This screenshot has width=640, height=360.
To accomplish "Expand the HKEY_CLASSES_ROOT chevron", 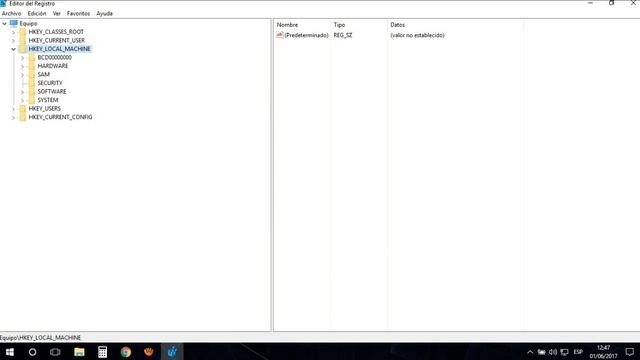I will [x=13, y=32].
